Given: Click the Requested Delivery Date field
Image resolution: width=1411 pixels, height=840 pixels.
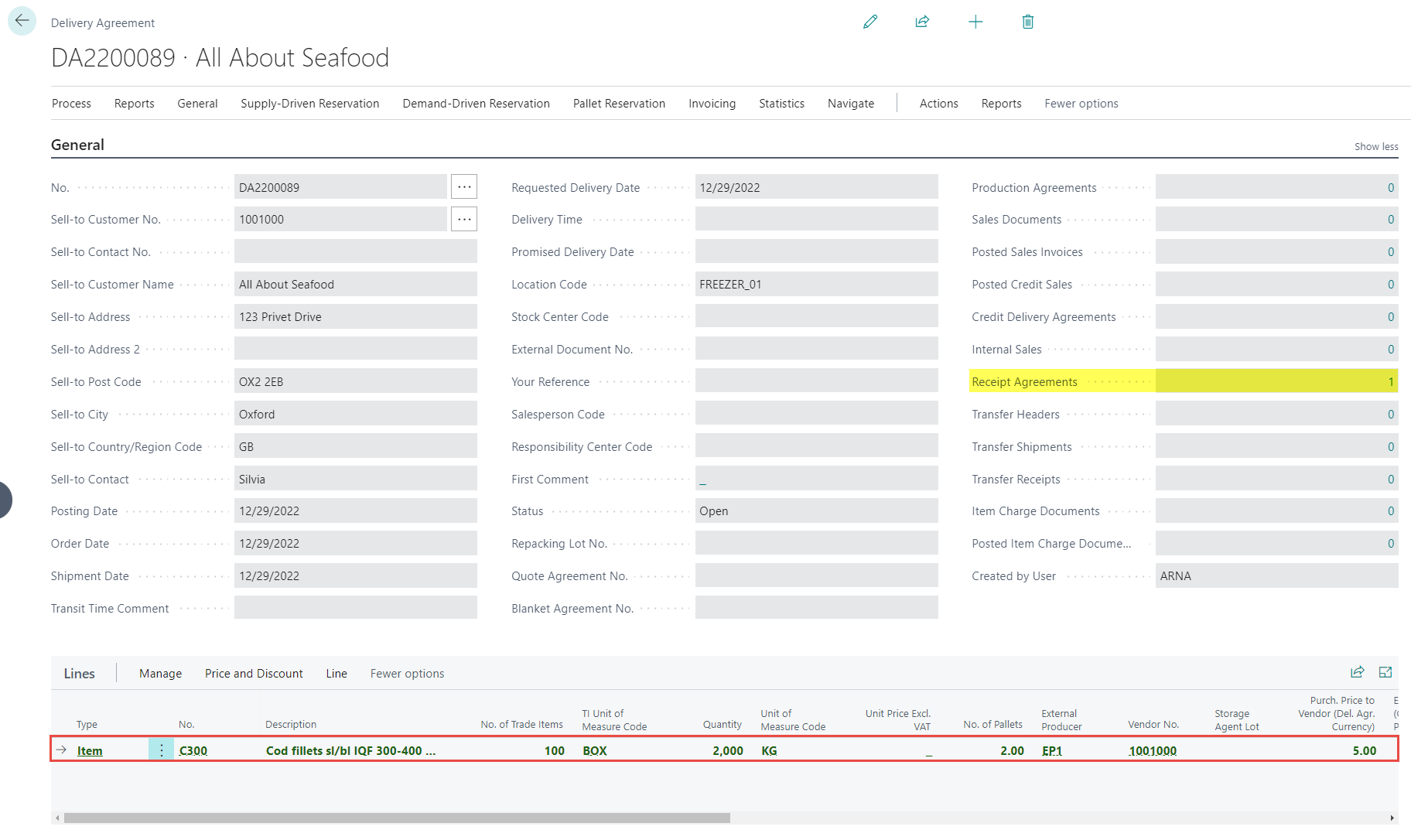Looking at the screenshot, I should pos(815,187).
